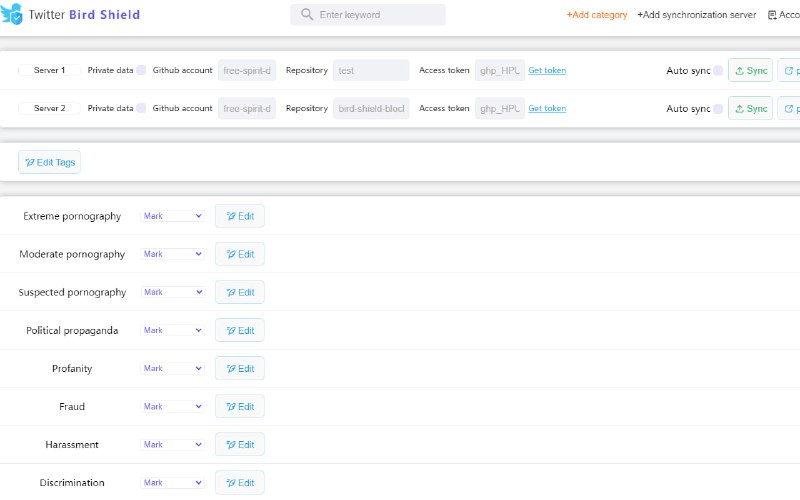The image size is (800, 500).
Task: Open the Get token link for Server 1
Action: (547, 70)
